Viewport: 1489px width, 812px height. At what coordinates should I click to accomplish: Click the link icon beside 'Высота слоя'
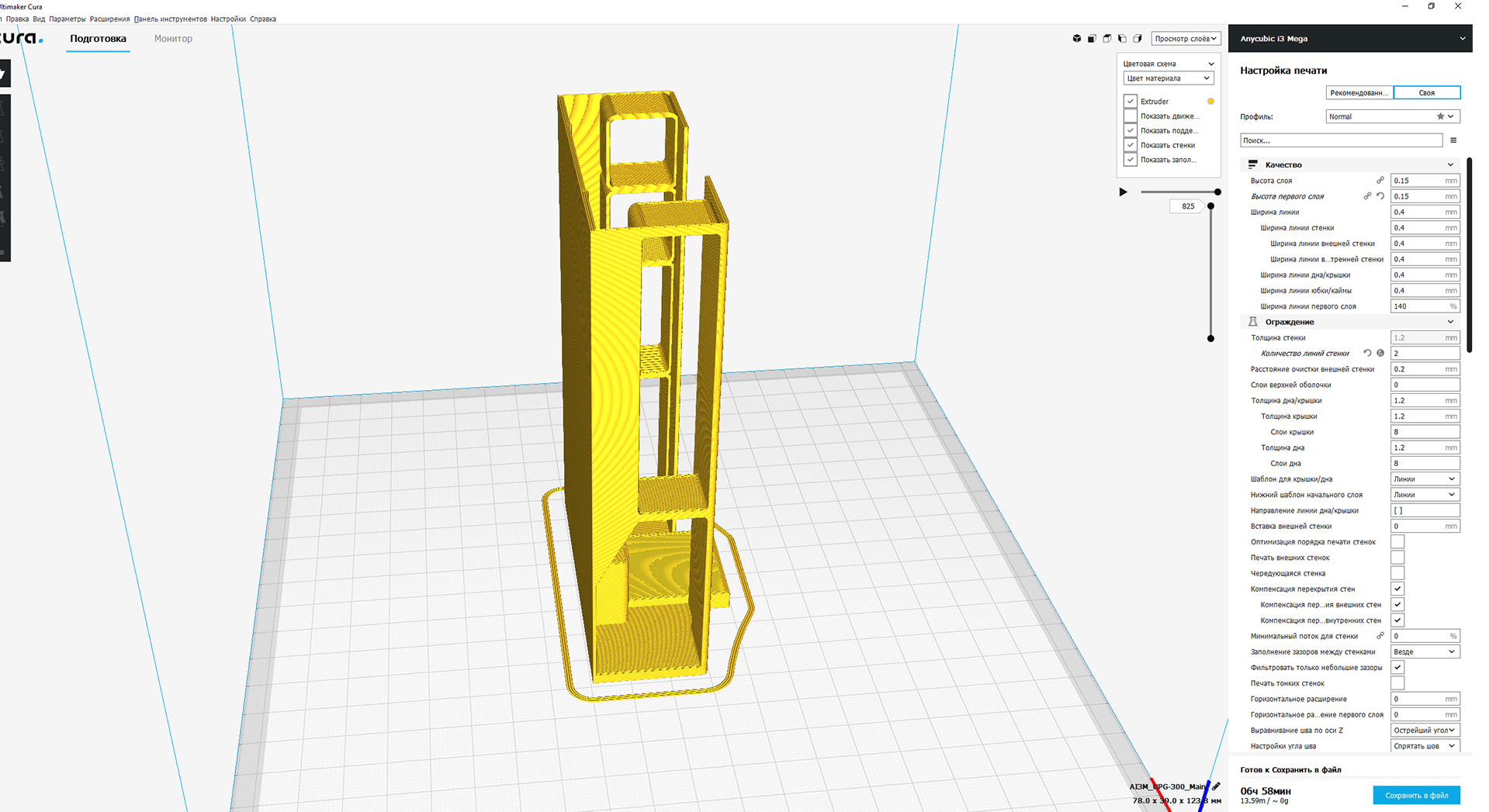click(x=1380, y=181)
